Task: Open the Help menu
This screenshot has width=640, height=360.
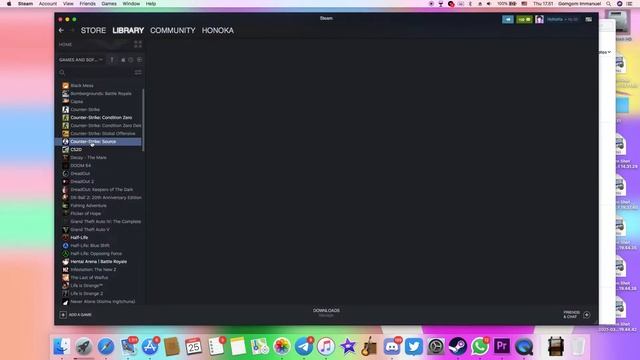Action: (151, 4)
